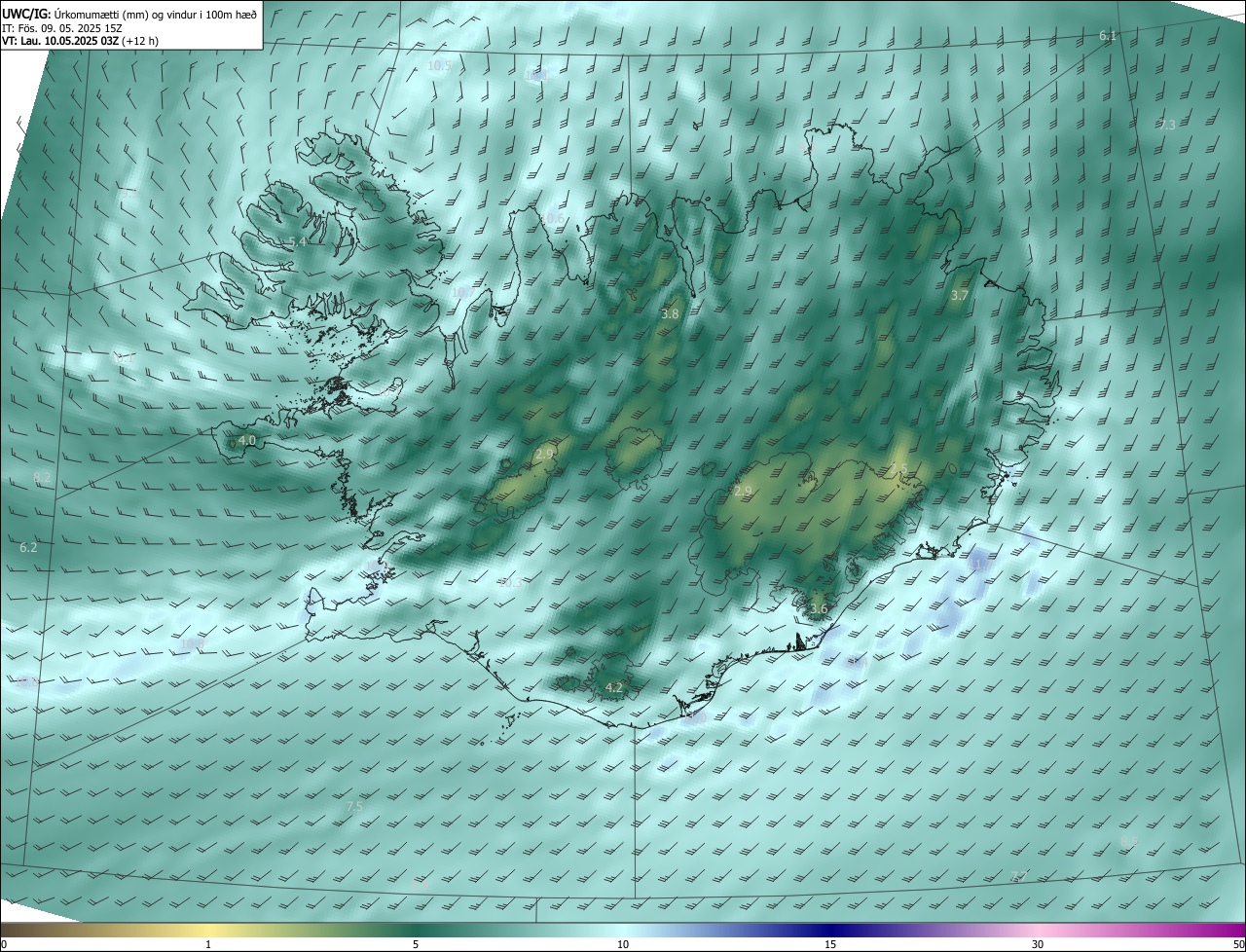
Task: Click the initial time line 'IT: Fös. 09. 05. 2025 15Z'
Action: tap(62, 28)
